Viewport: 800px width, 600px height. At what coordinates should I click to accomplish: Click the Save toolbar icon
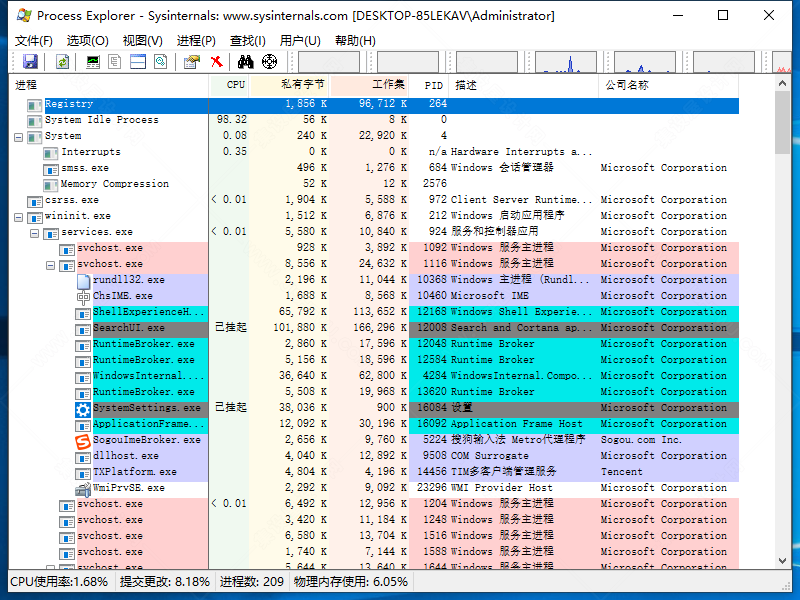pyautogui.click(x=31, y=62)
